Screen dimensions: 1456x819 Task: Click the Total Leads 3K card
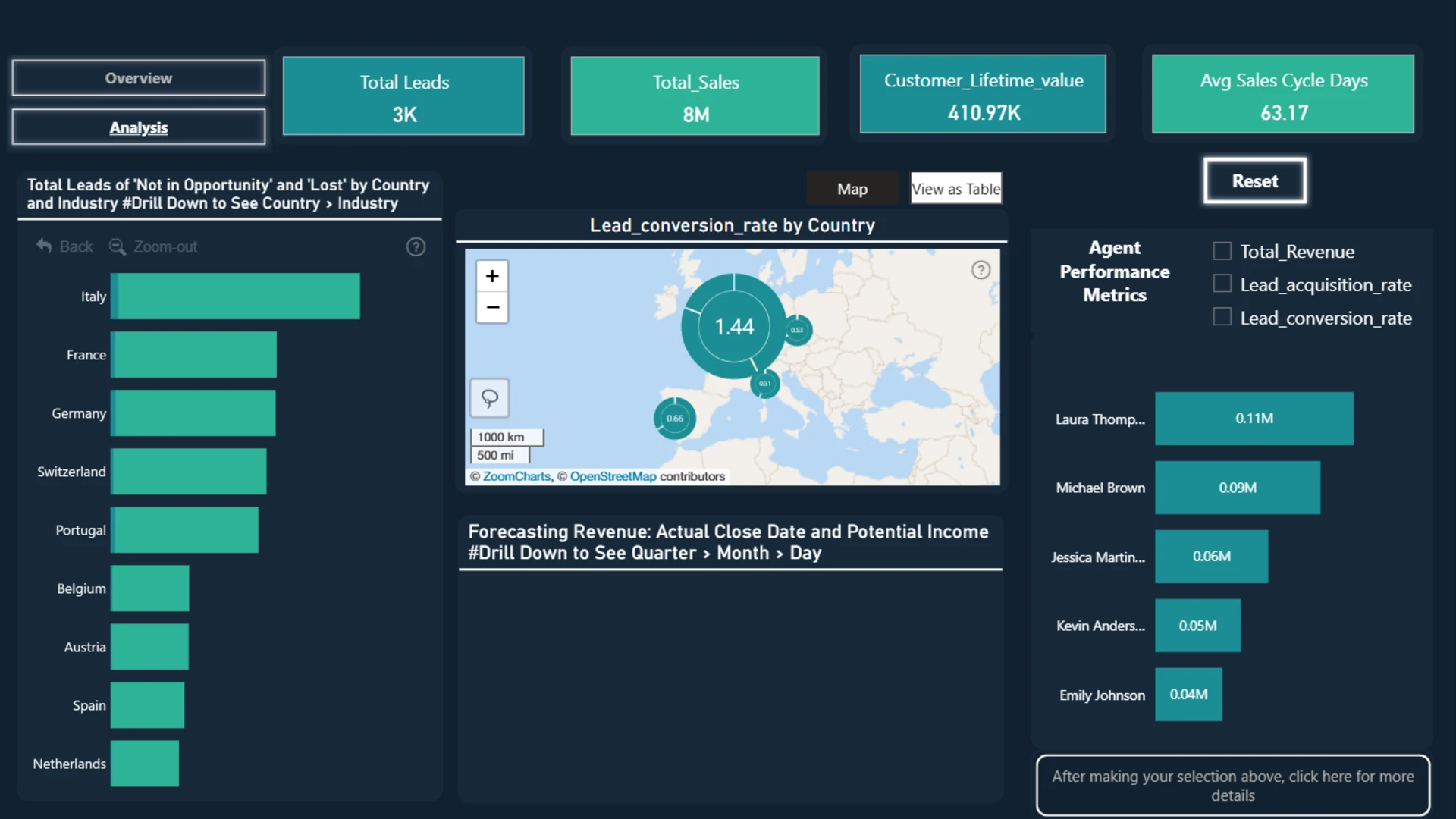(x=403, y=96)
